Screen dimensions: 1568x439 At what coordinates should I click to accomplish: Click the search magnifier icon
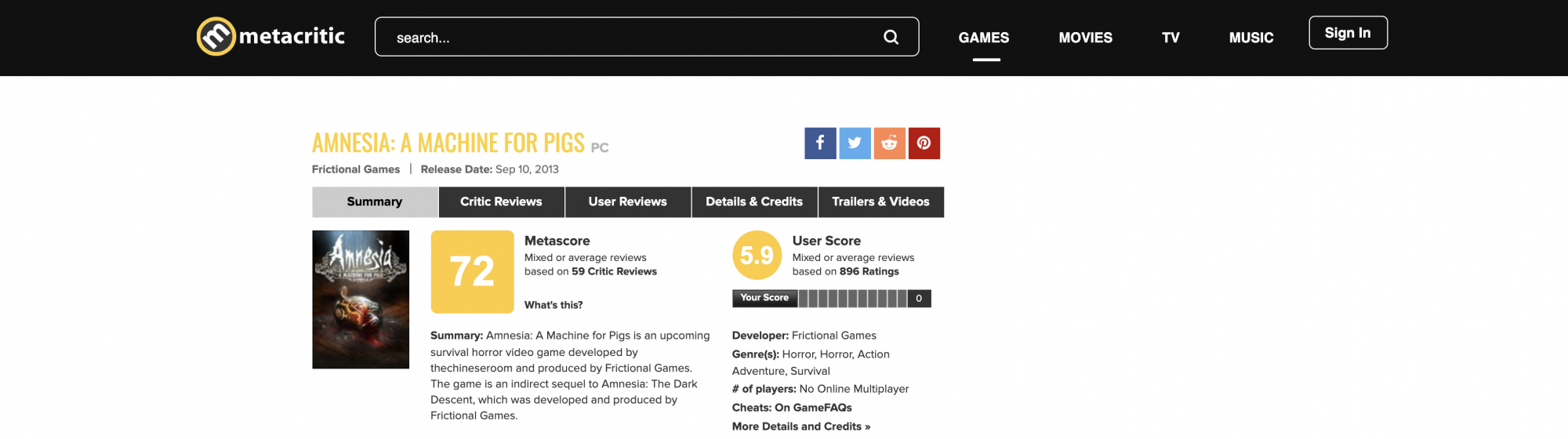pos(891,37)
